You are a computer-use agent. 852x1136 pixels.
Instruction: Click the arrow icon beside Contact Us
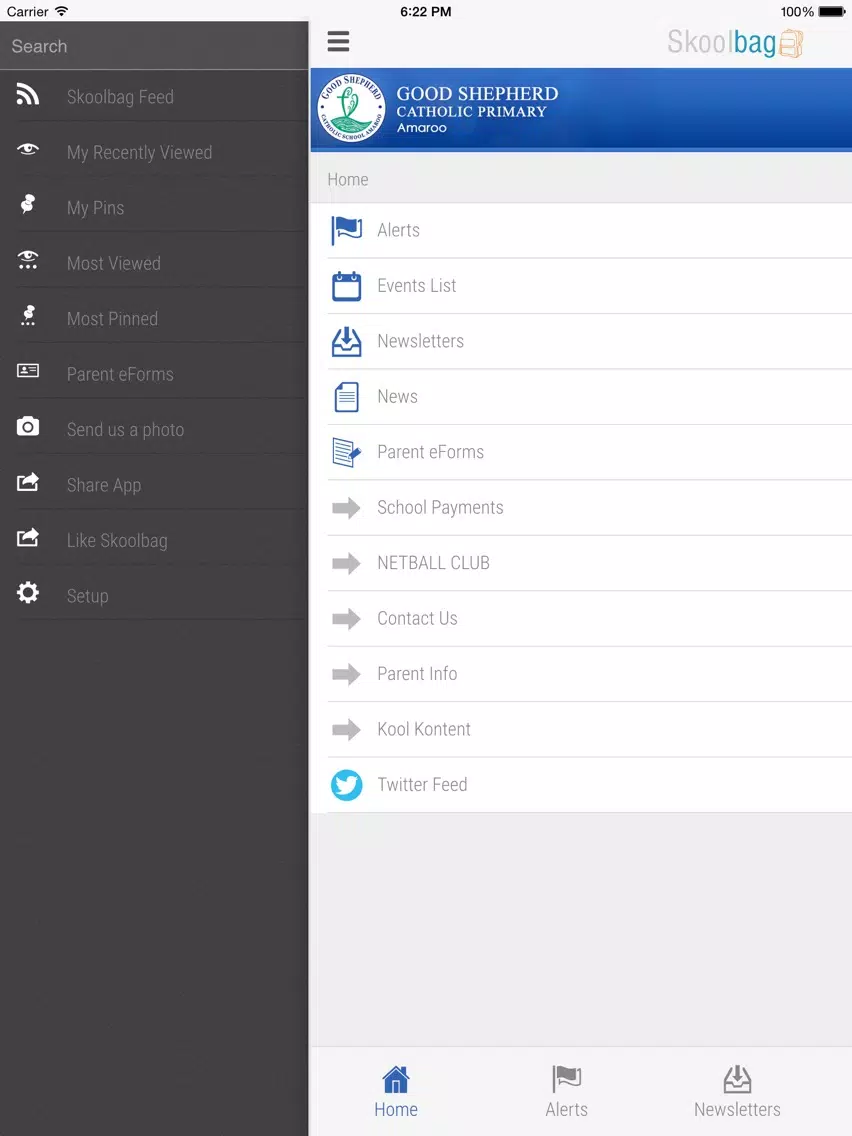click(x=346, y=619)
